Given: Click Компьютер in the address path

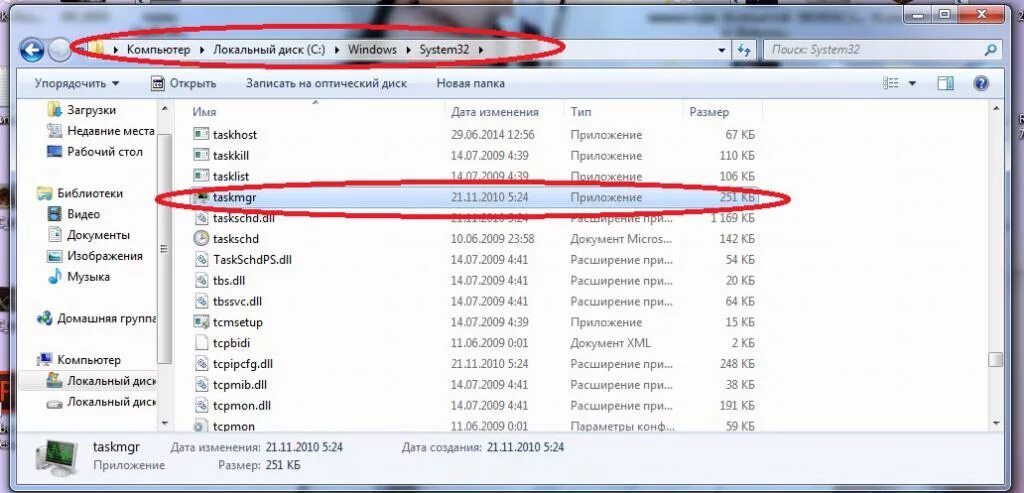Looking at the screenshot, I should [159, 50].
